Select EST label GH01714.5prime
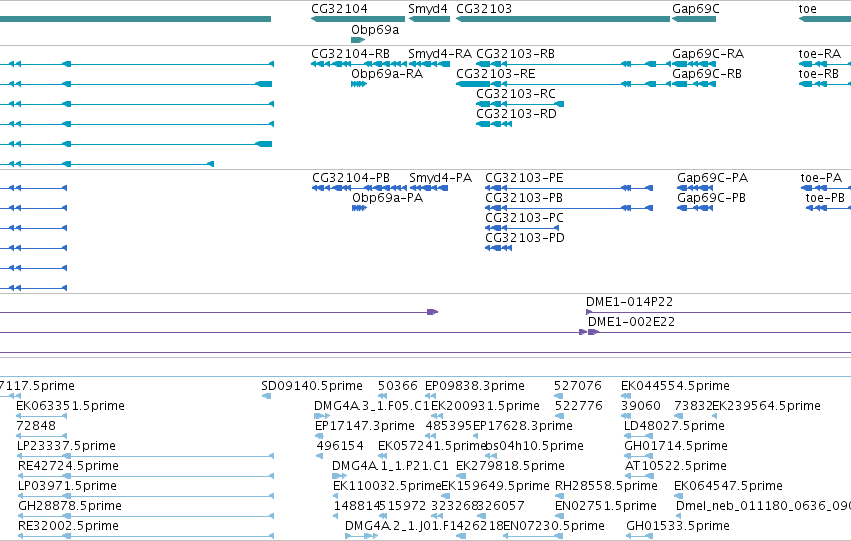The width and height of the screenshot is (851, 541). (x=676, y=446)
